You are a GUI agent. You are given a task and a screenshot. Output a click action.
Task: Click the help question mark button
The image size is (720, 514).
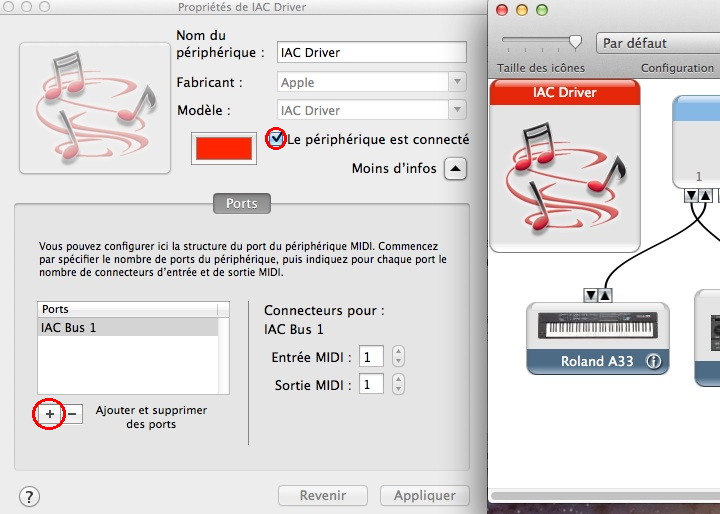pos(29,496)
